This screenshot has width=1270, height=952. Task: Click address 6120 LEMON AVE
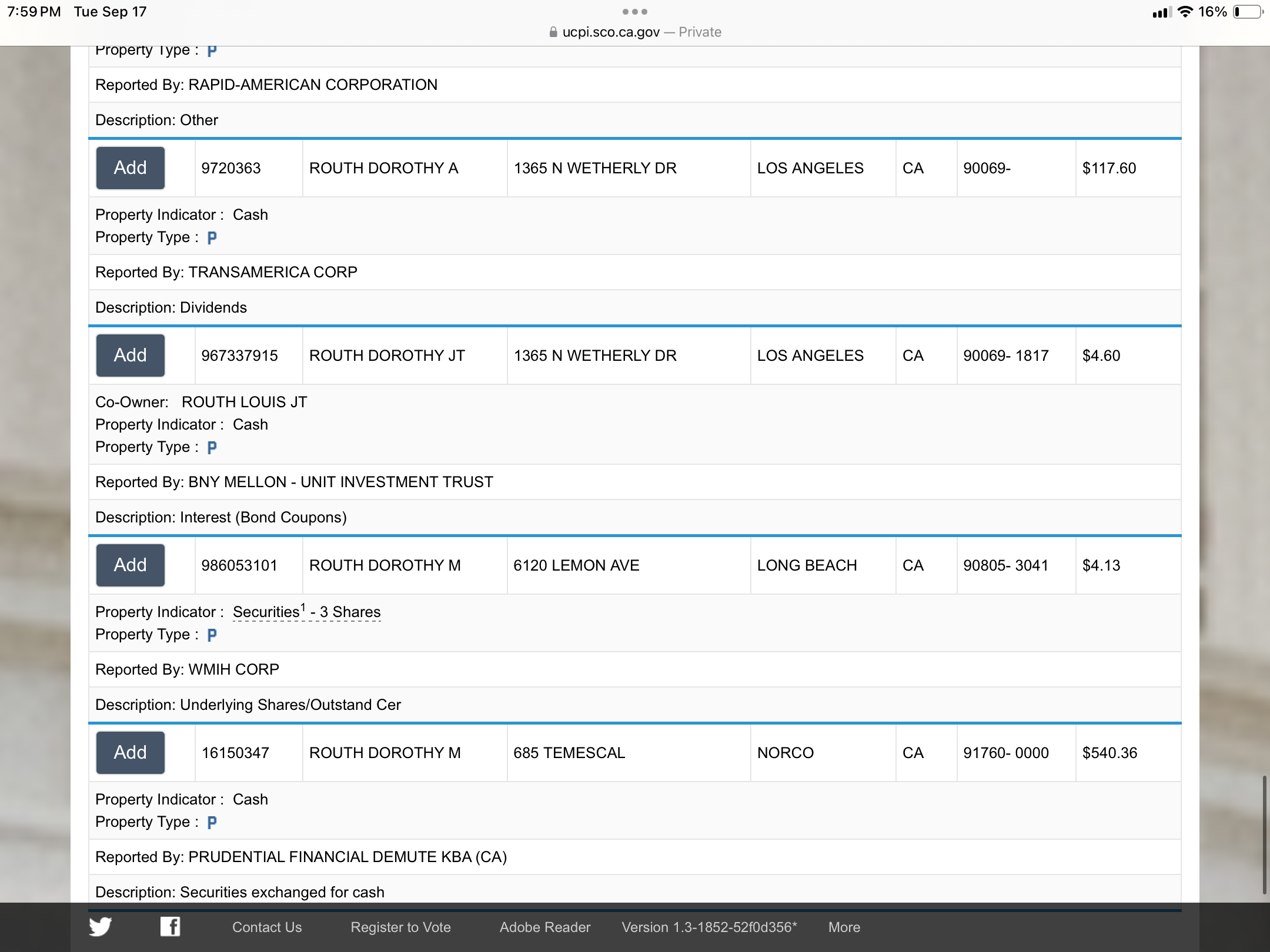(576, 565)
